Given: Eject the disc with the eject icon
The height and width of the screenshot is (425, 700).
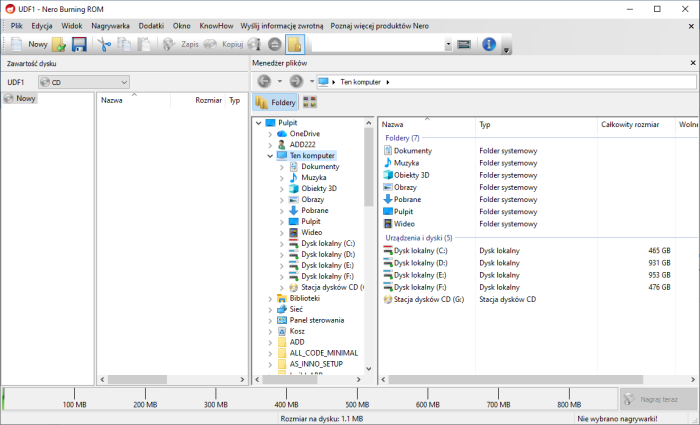Looking at the screenshot, I should [275, 44].
